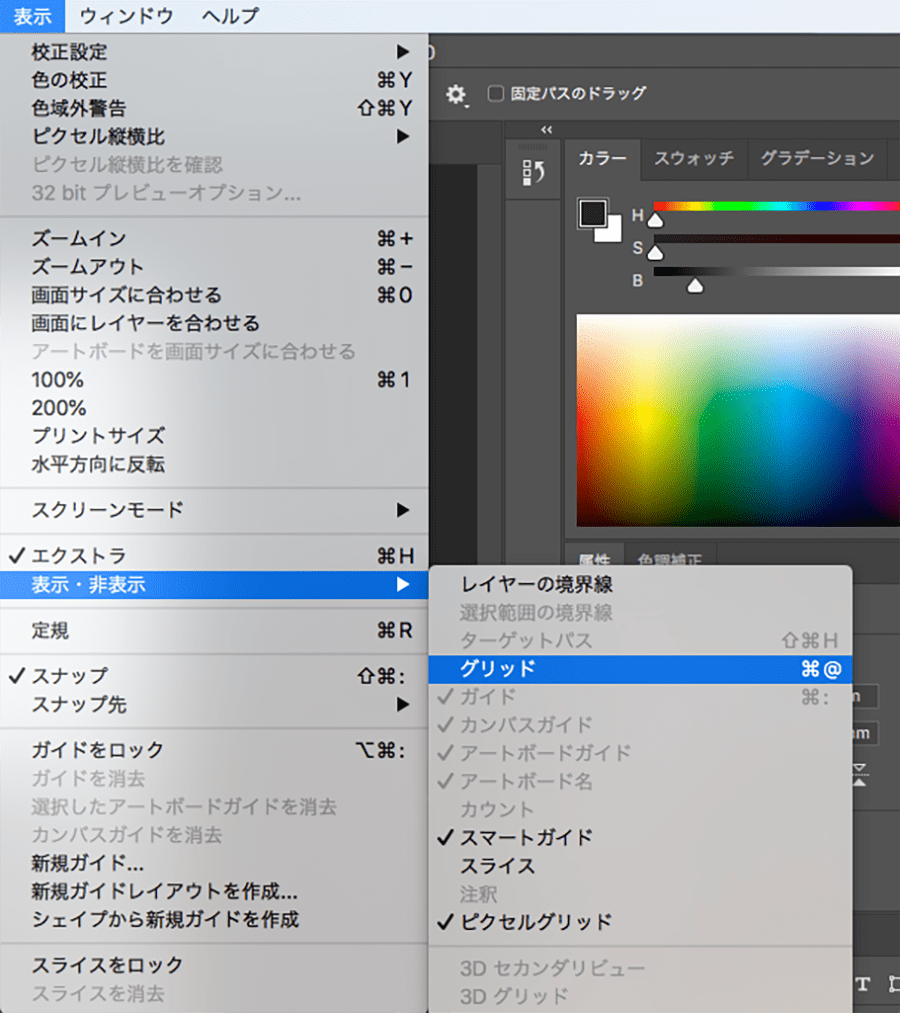
Task: Open the ウィンドウ menu
Action: pos(126,16)
